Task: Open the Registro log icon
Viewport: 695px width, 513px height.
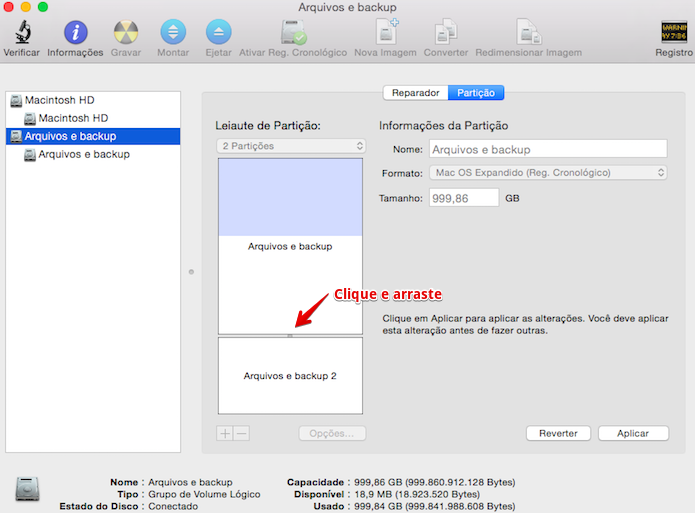Action: [674, 32]
